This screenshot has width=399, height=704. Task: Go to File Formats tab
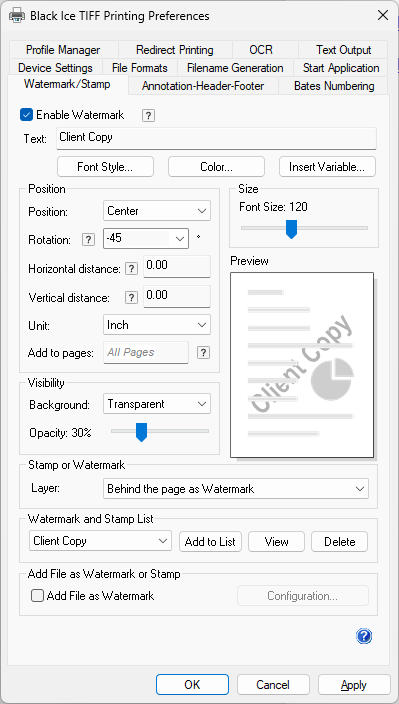pyautogui.click(x=140, y=68)
